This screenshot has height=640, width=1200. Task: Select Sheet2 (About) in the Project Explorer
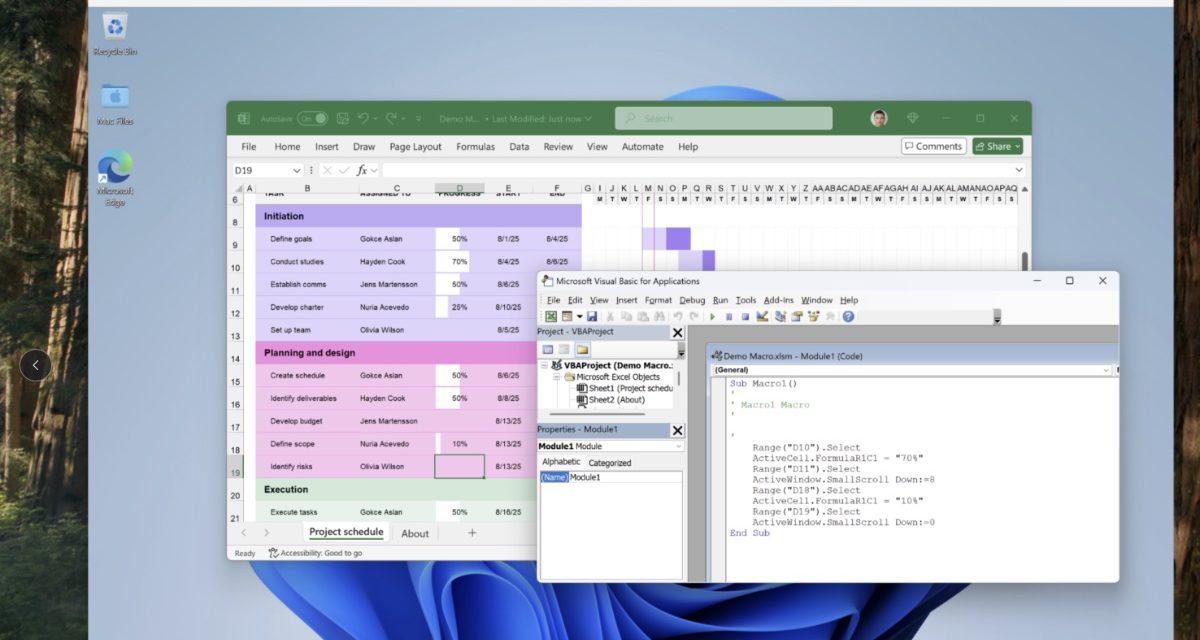pyautogui.click(x=618, y=400)
